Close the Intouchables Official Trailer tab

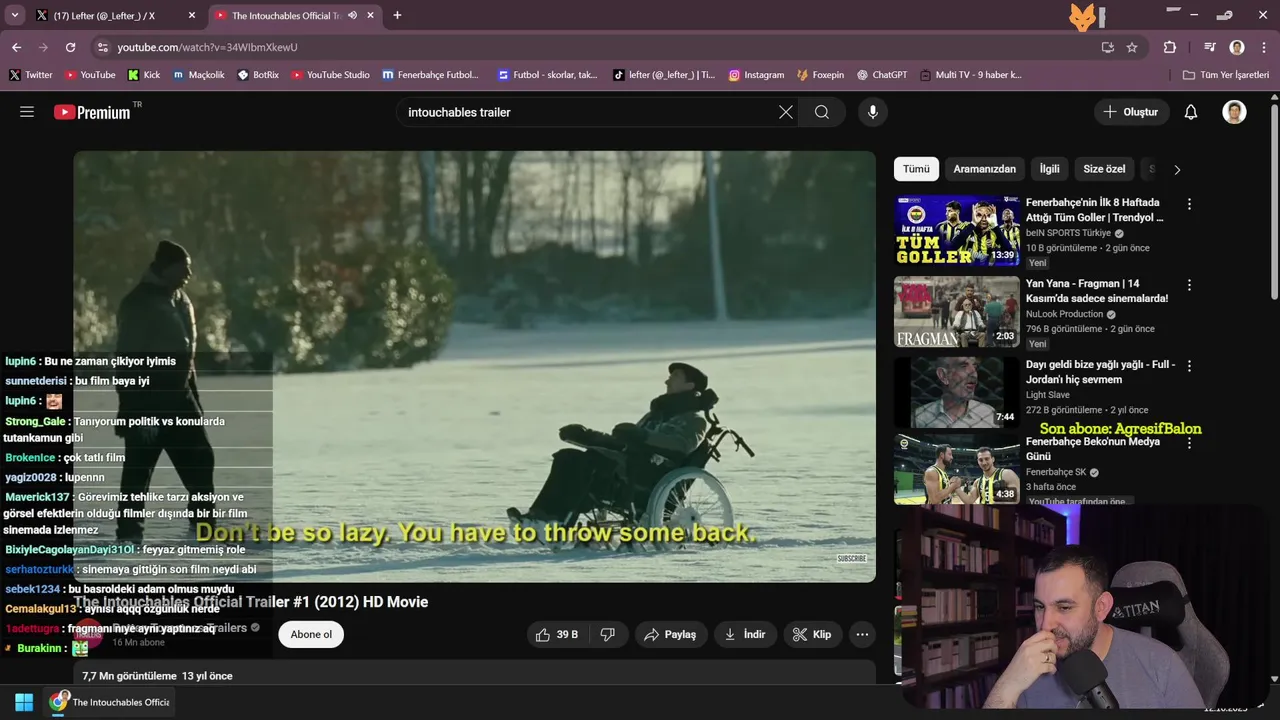(x=371, y=15)
